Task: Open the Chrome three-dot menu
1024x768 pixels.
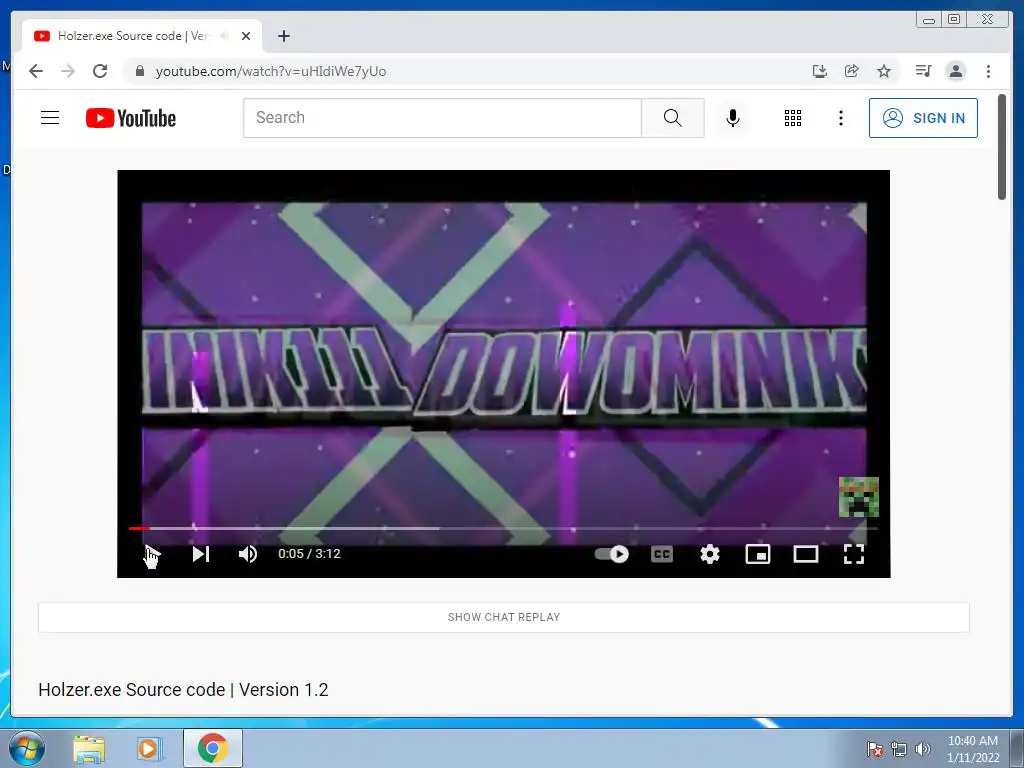Action: point(988,71)
